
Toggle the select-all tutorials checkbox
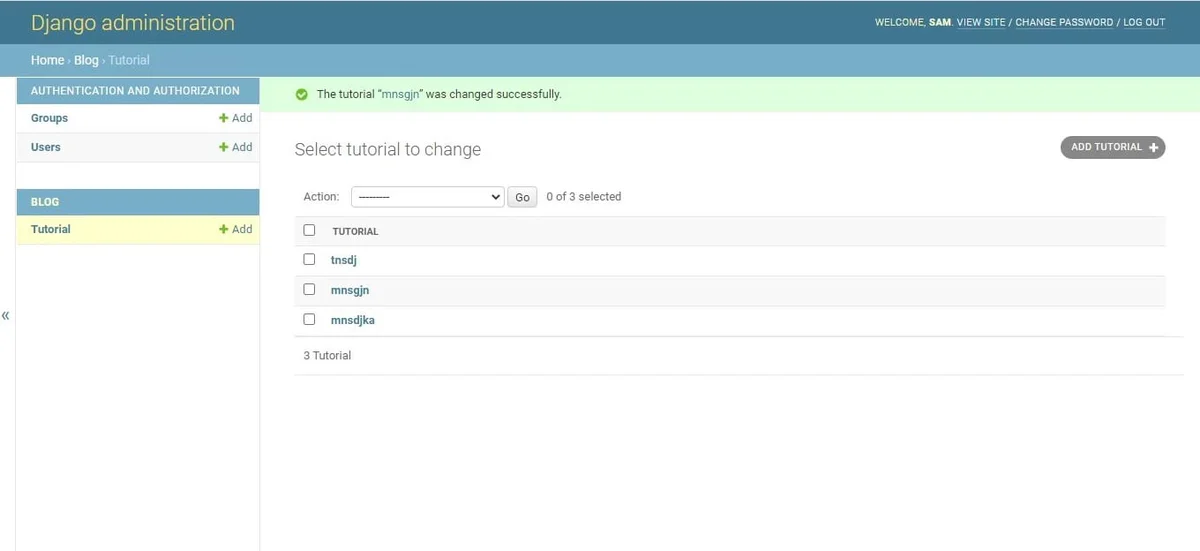tap(309, 230)
